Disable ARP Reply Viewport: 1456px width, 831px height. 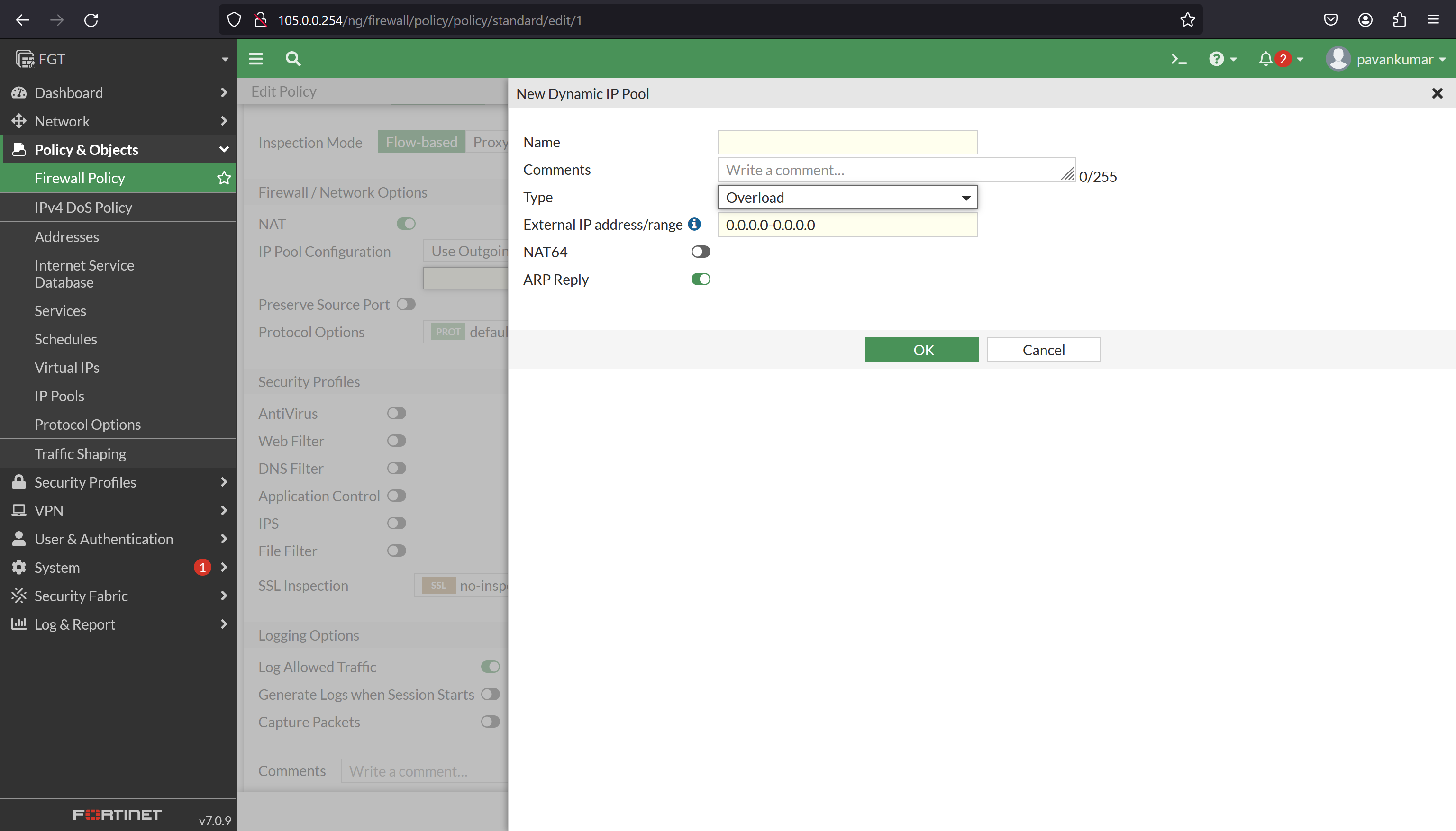[x=700, y=279]
